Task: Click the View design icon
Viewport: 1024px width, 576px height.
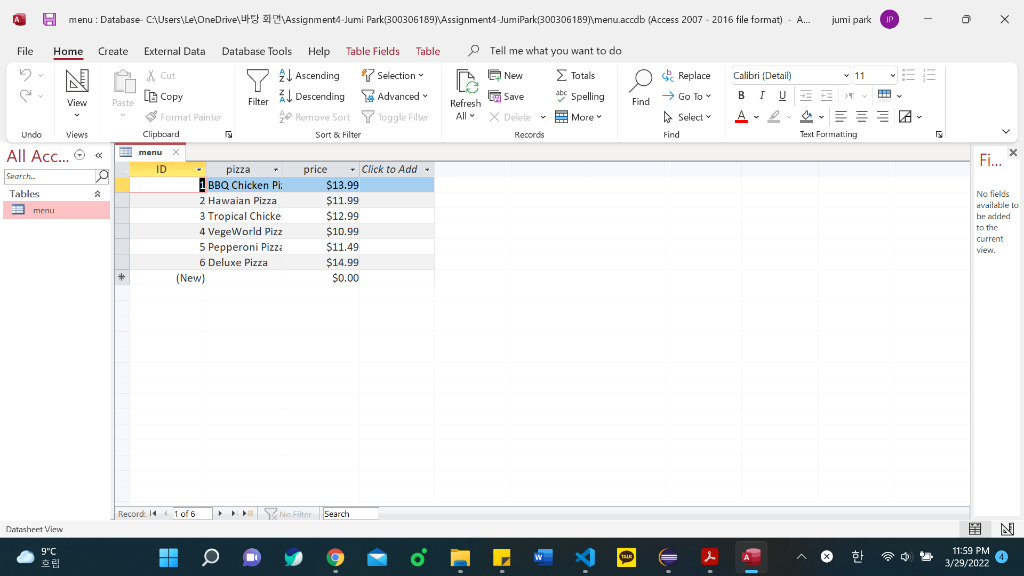Action: [x=77, y=81]
